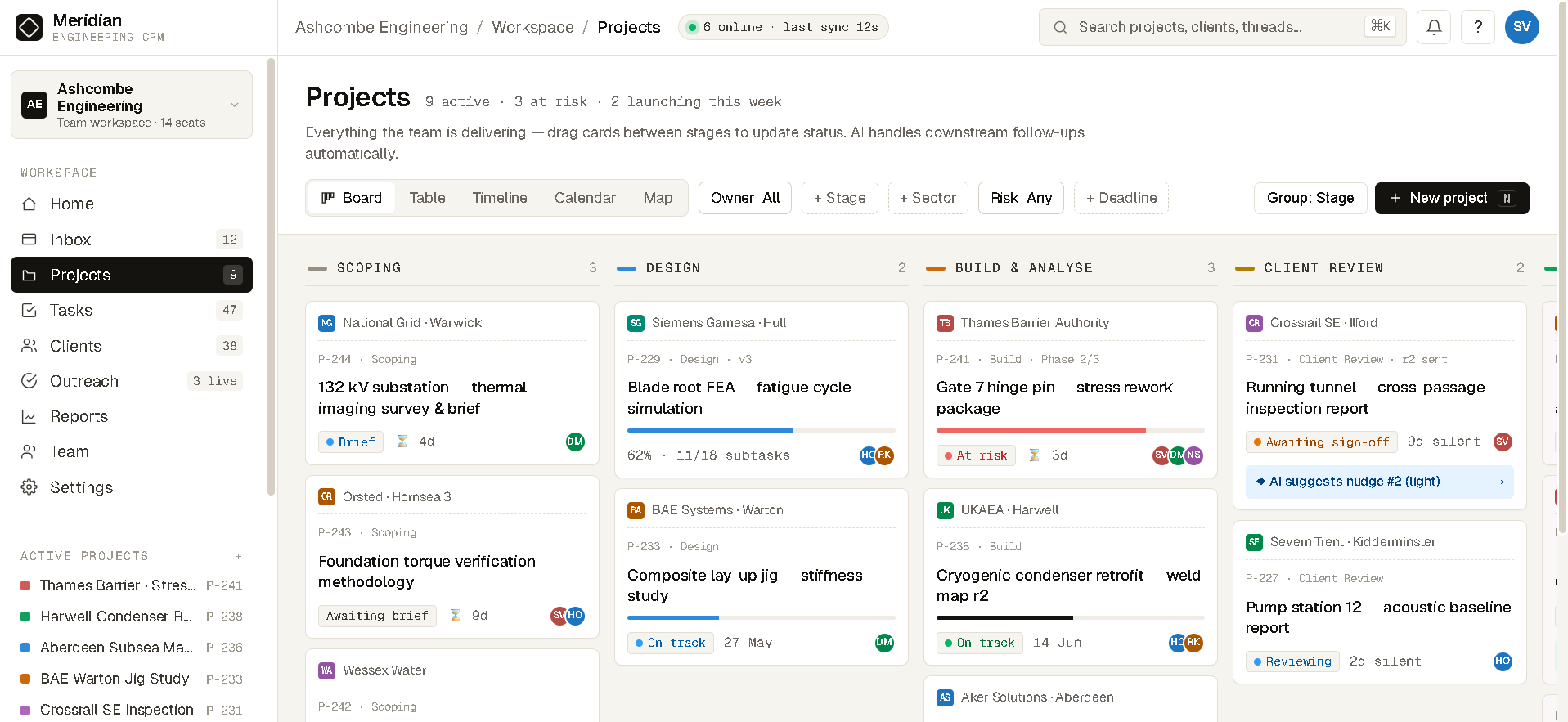This screenshot has height=722, width=1568.
Task: Add a Sector filter
Action: coord(928,198)
